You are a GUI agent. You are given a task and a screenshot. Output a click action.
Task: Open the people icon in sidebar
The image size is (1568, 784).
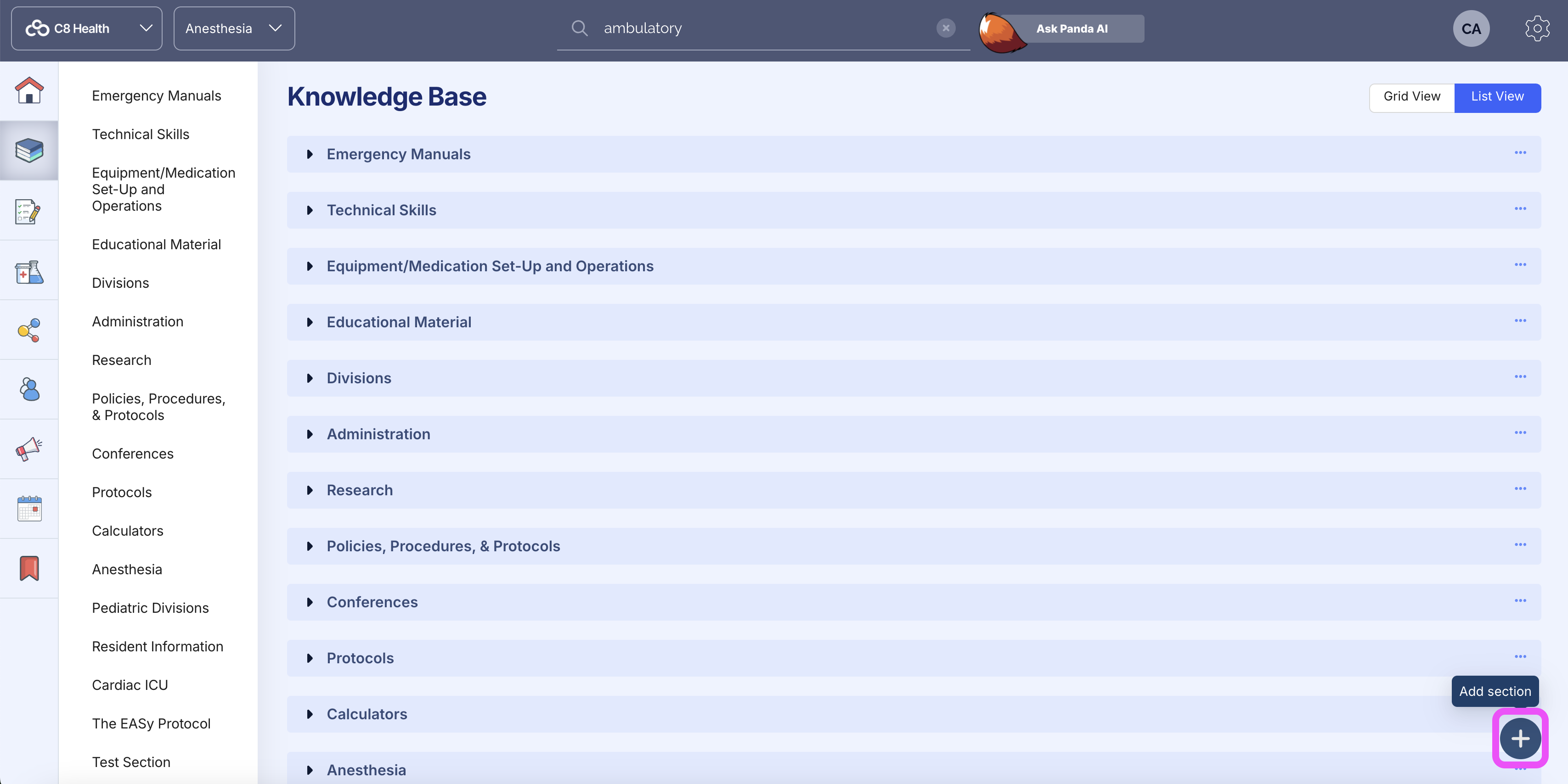pyautogui.click(x=29, y=389)
